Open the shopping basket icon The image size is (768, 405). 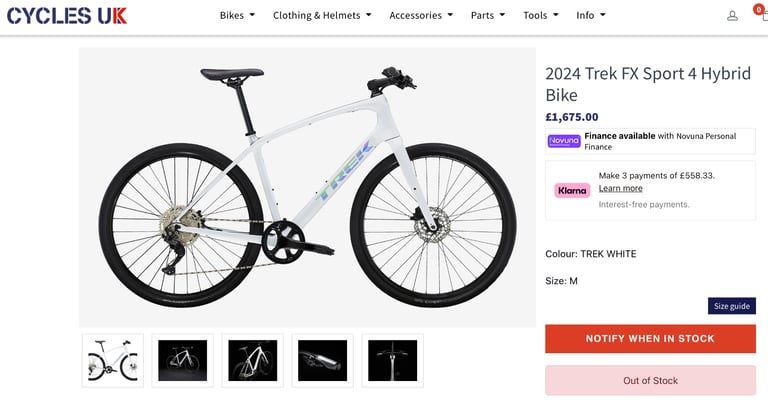pos(764,14)
